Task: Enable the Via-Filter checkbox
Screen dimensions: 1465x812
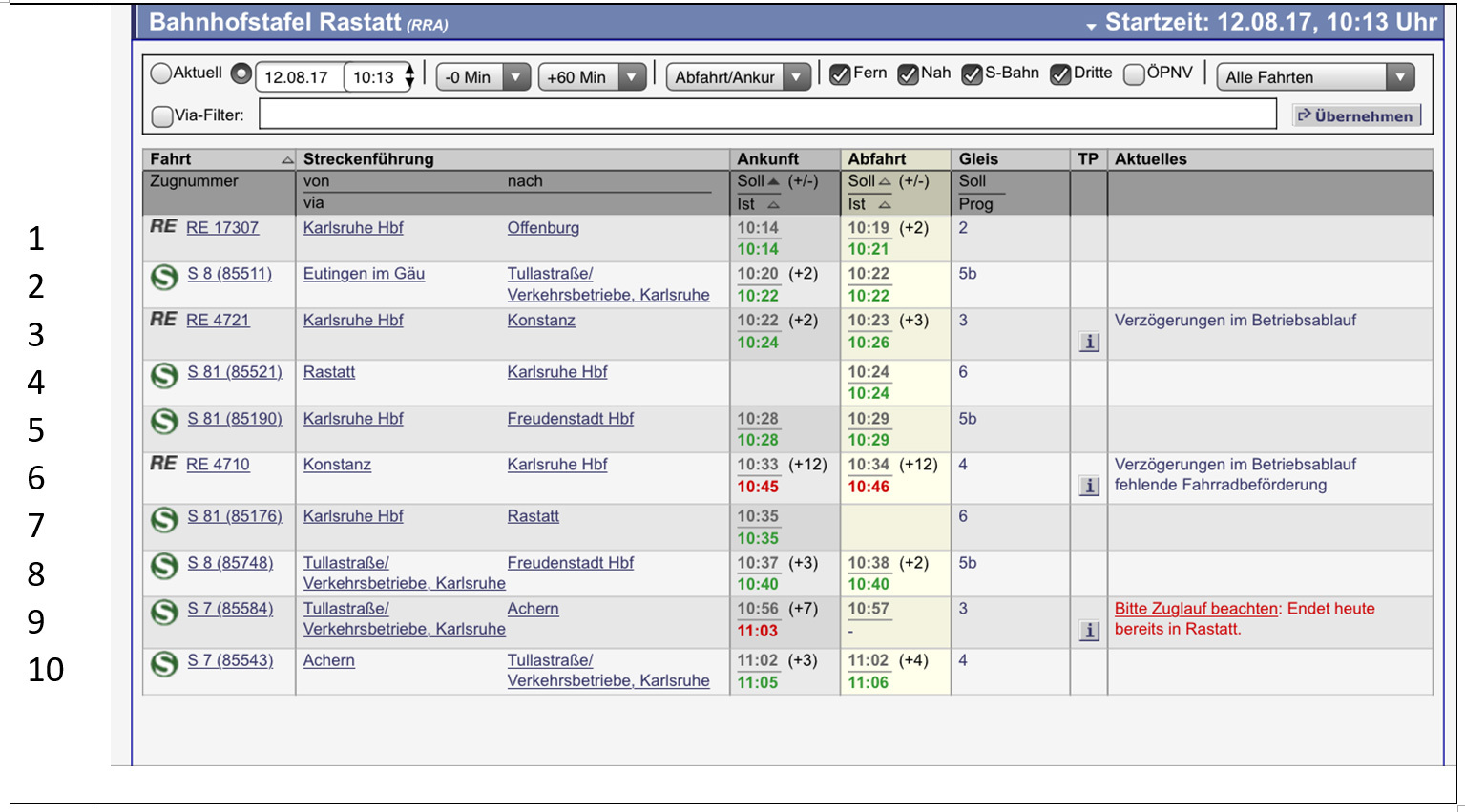Action: (162, 115)
